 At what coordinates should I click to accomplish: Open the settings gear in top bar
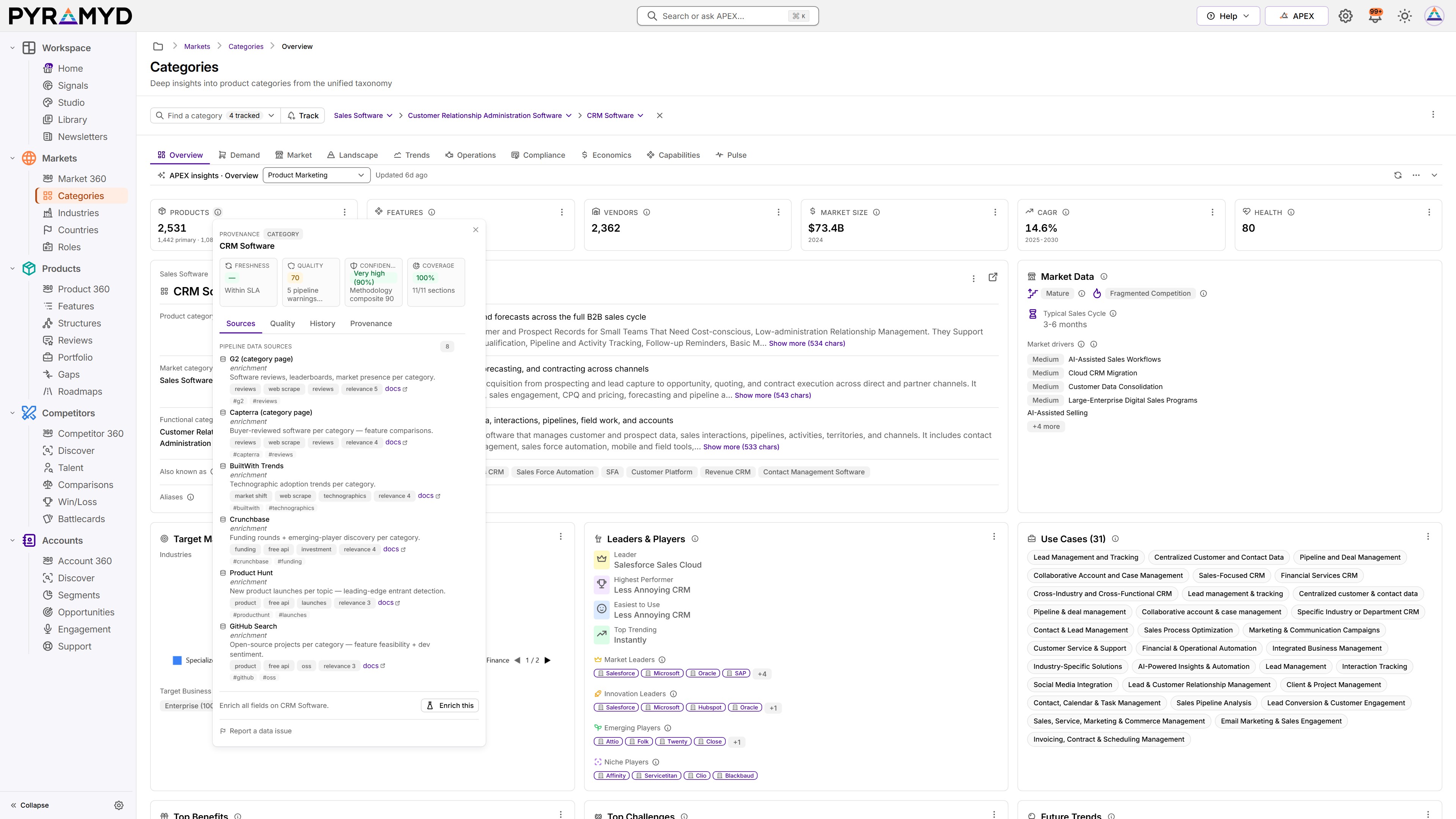pos(1345,16)
